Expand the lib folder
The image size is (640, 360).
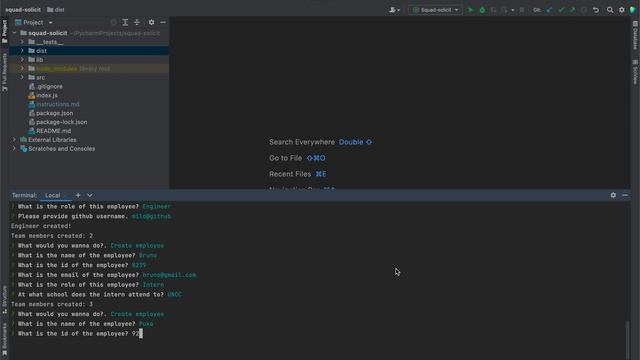[22, 60]
